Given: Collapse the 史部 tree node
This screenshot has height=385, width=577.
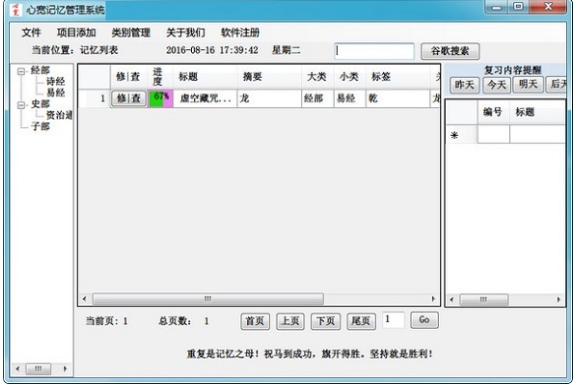Looking at the screenshot, I should click(x=22, y=105).
